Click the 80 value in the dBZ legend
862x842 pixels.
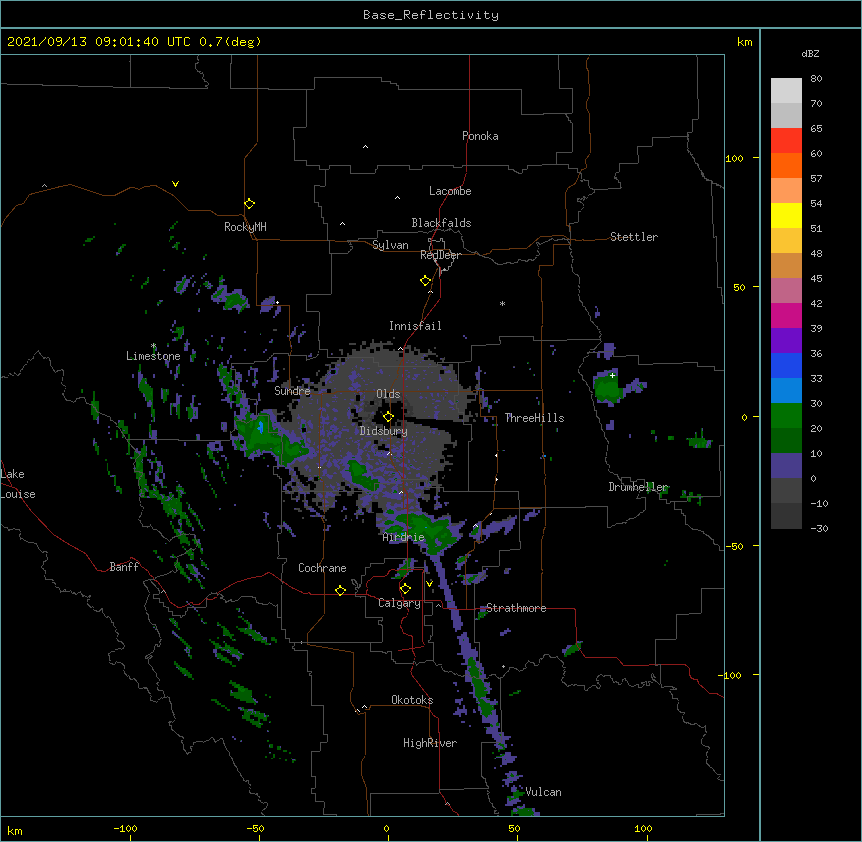click(816, 79)
